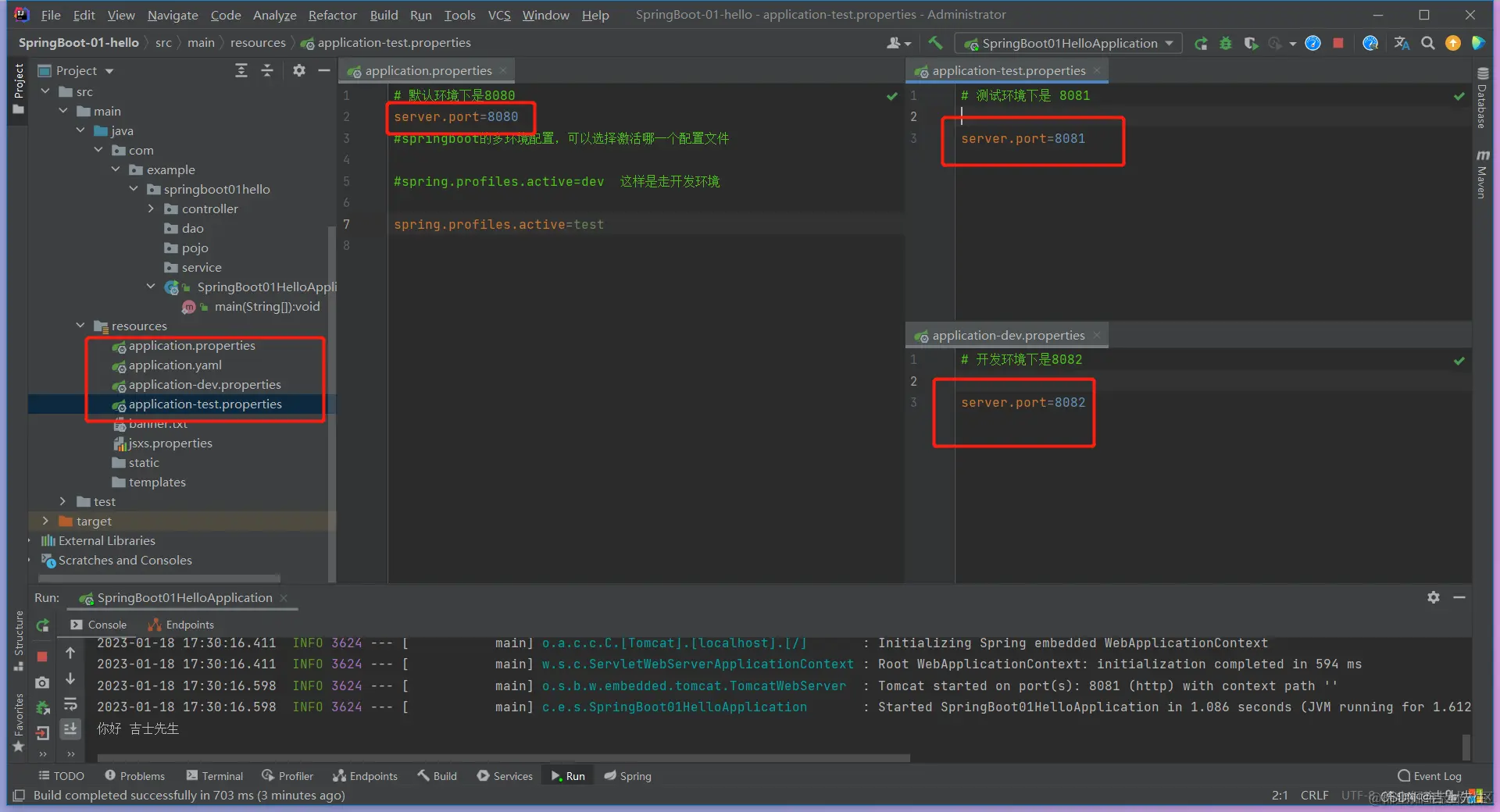Toggle the Project side tool window stripe

[x=19, y=88]
